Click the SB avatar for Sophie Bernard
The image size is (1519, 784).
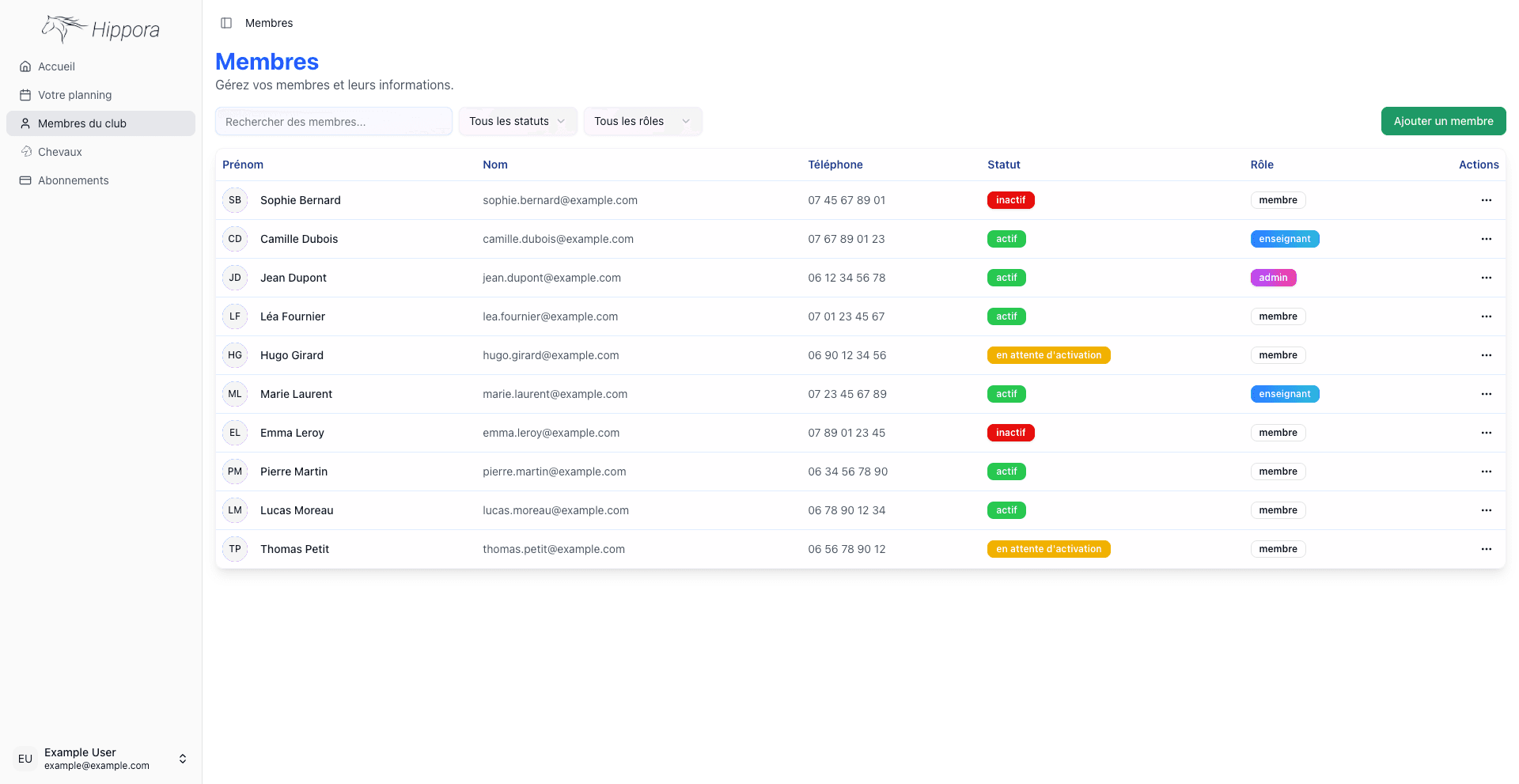(x=235, y=200)
